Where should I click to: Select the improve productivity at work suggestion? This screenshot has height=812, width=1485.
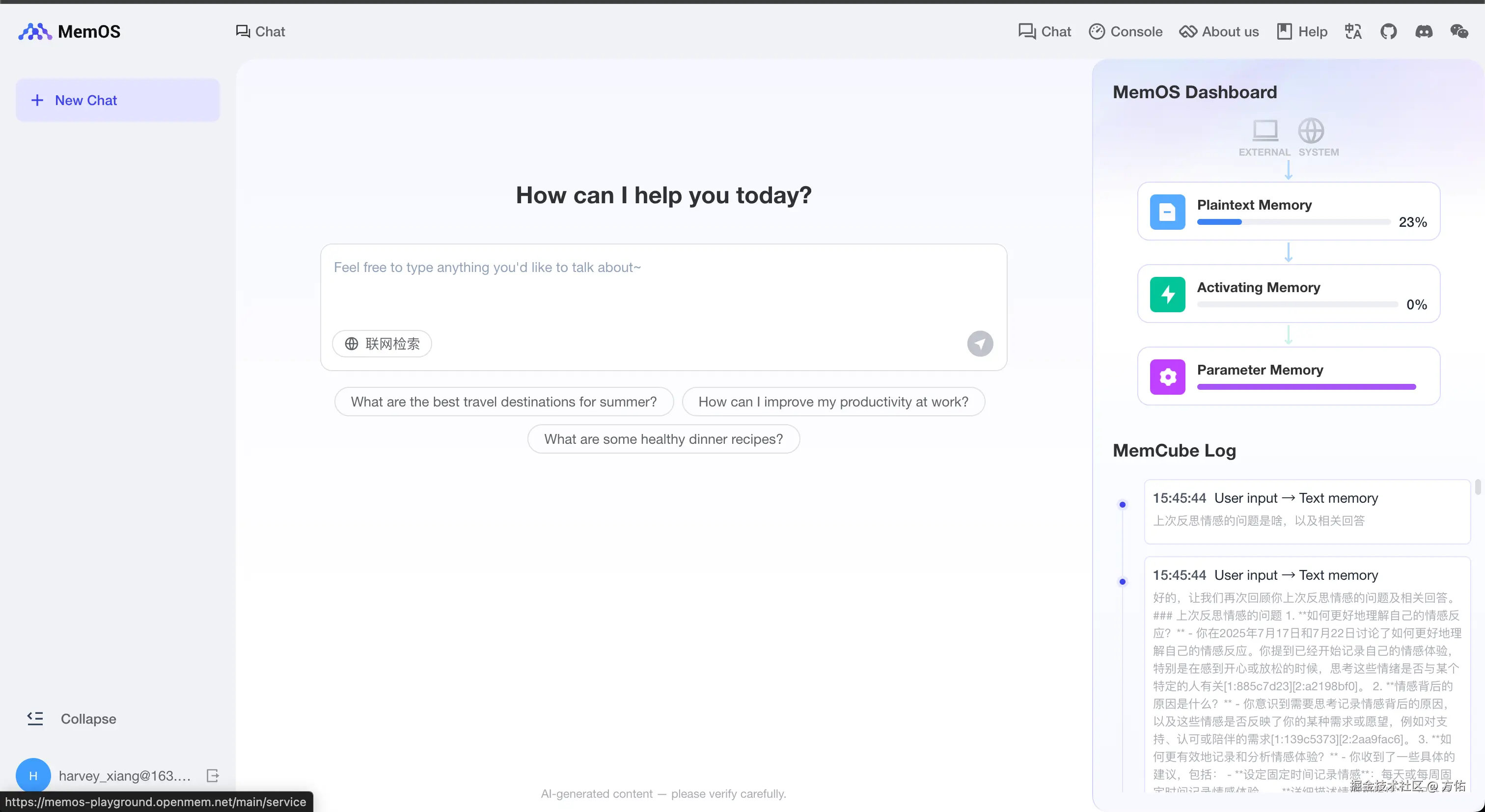(833, 402)
